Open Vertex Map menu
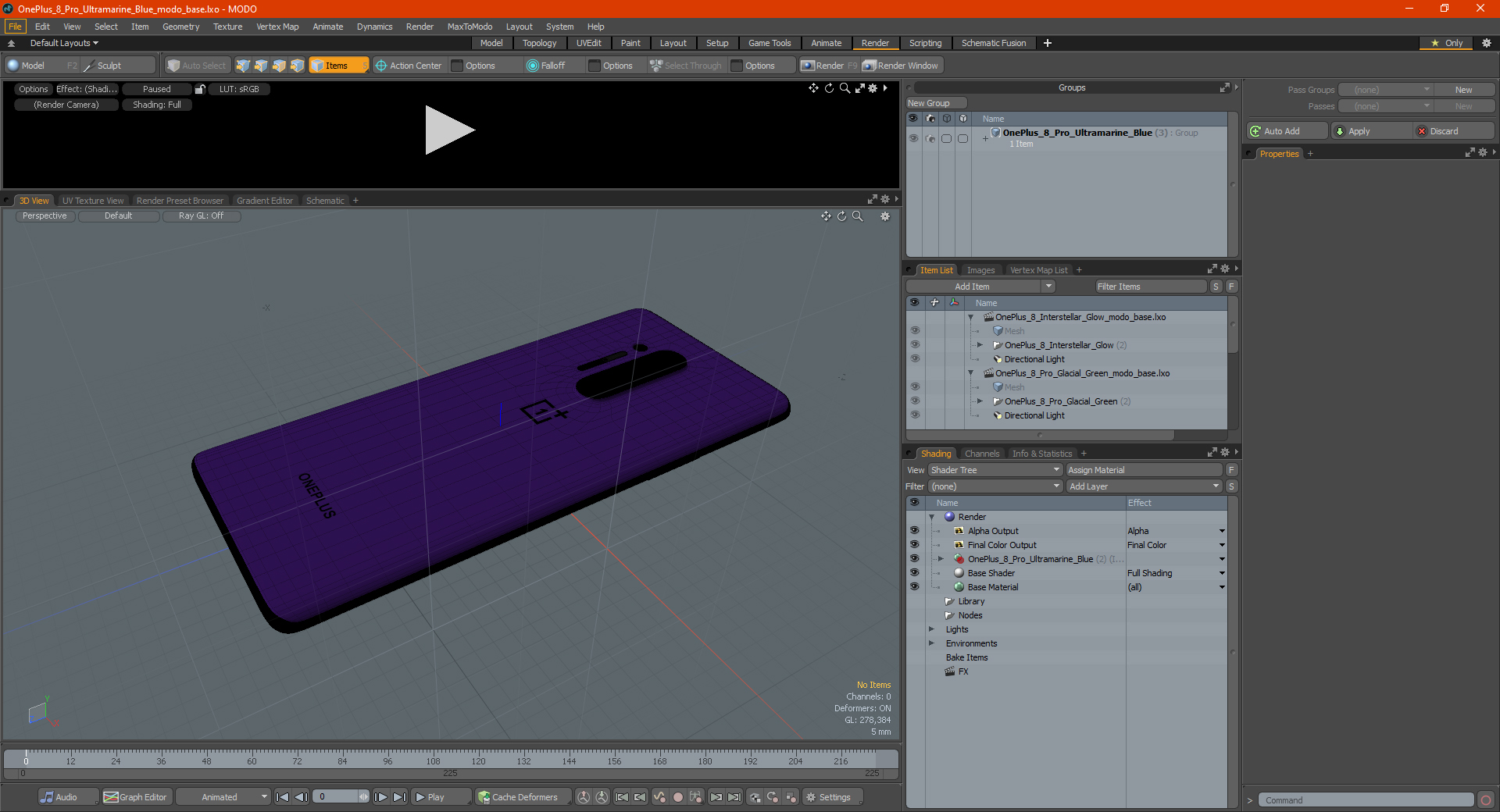This screenshot has width=1500, height=812. coord(277,27)
